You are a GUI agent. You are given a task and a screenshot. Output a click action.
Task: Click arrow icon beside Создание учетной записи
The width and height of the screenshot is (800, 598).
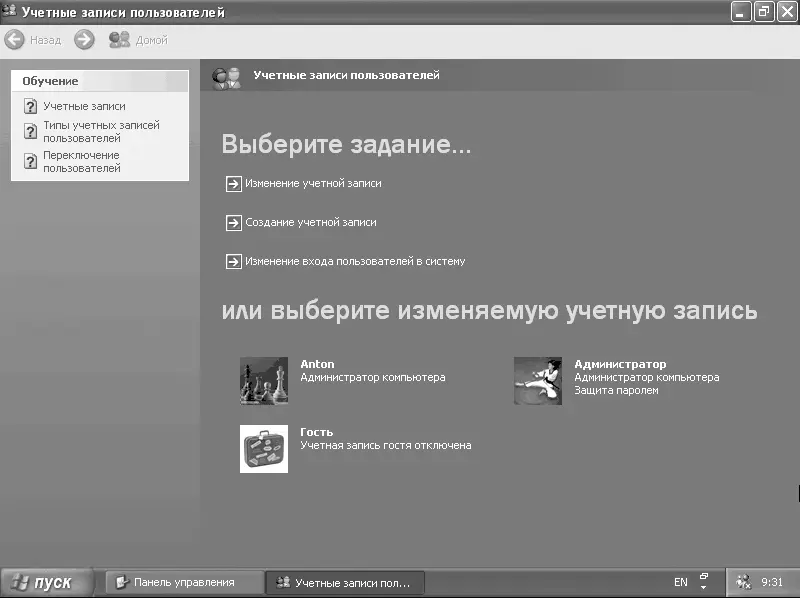click(x=233, y=222)
